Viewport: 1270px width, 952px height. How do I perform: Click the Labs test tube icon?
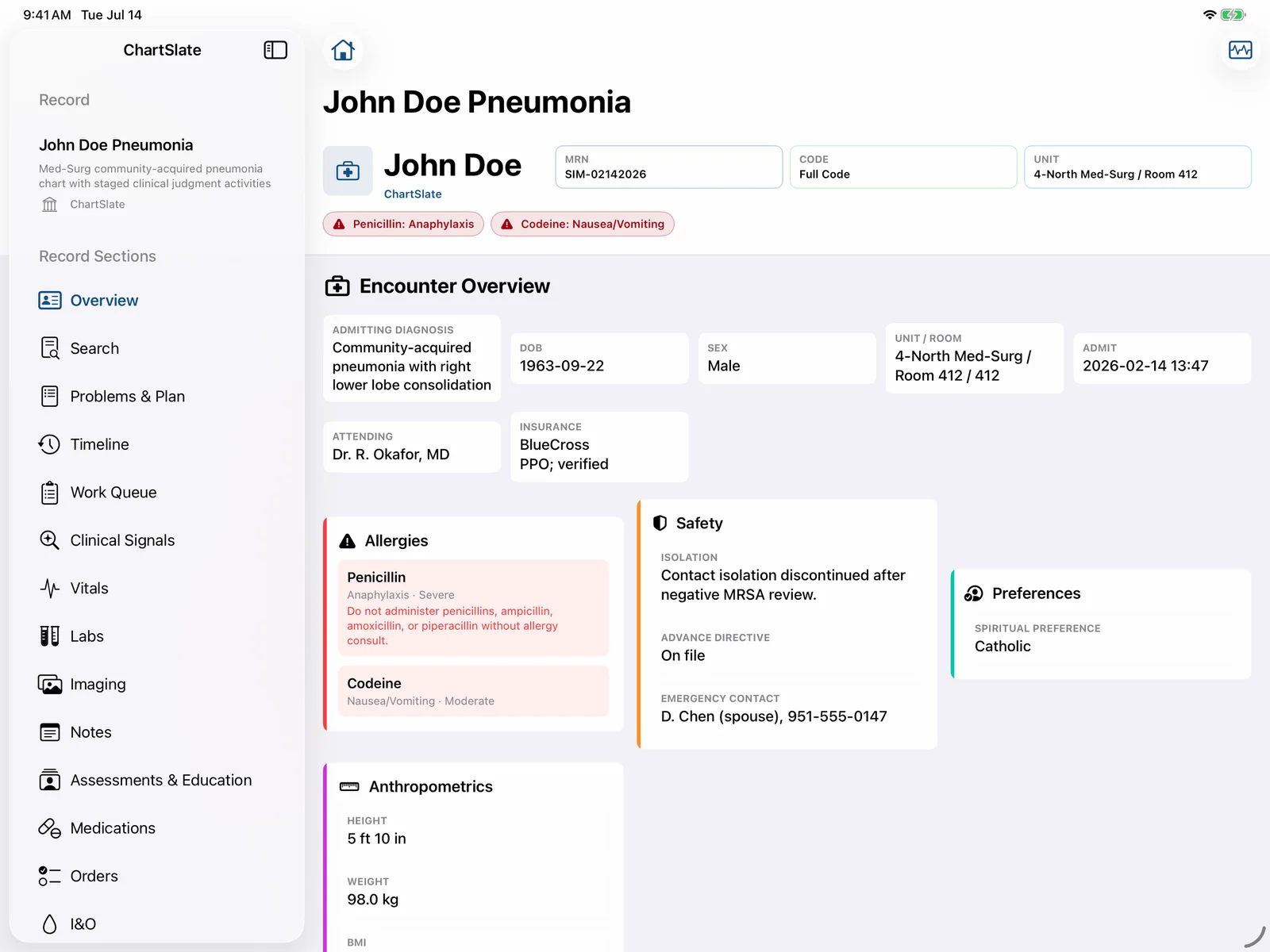(x=50, y=636)
